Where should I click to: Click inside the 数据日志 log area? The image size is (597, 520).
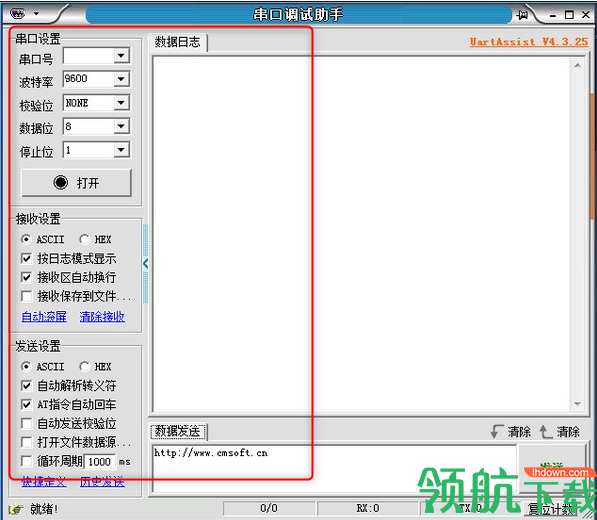pyautogui.click(x=362, y=234)
